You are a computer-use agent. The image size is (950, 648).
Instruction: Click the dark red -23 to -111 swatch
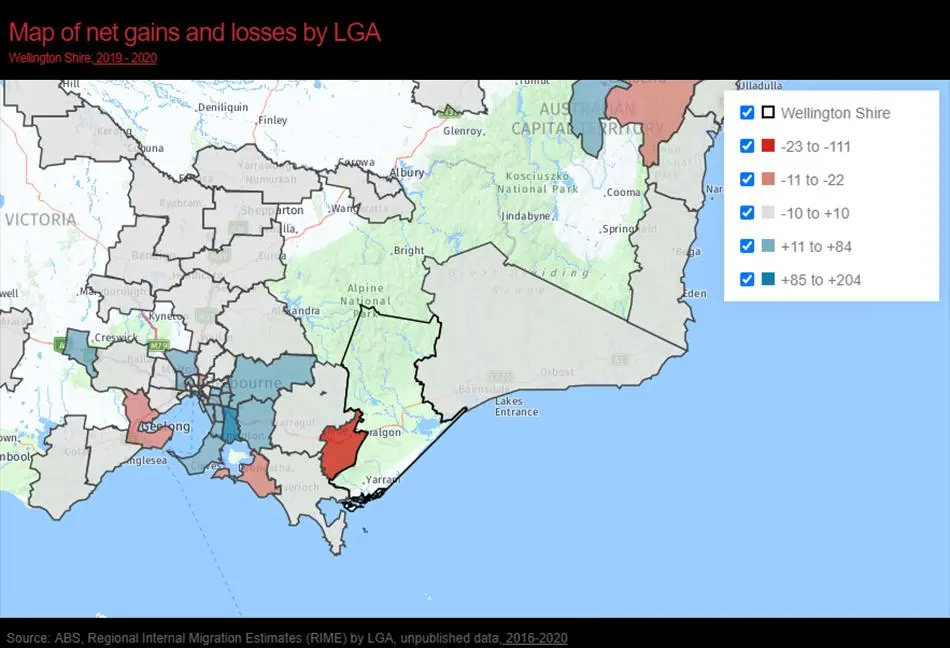pyautogui.click(x=768, y=145)
